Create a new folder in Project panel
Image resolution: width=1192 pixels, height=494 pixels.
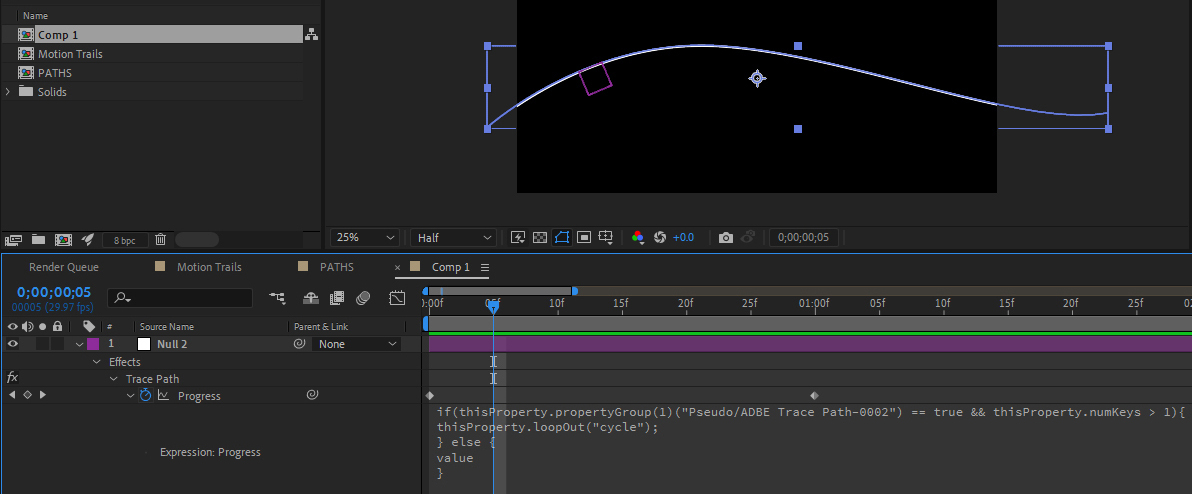coord(38,239)
